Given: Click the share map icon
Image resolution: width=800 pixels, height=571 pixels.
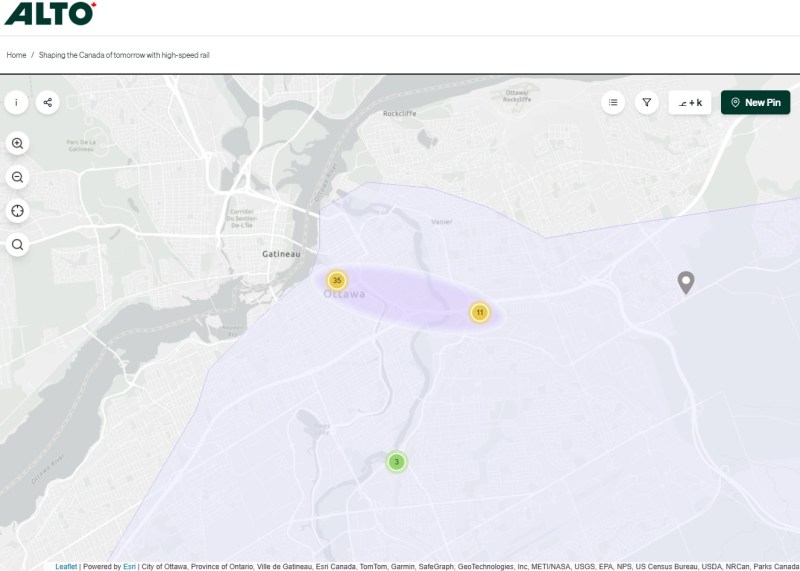Looking at the screenshot, I should (x=47, y=102).
